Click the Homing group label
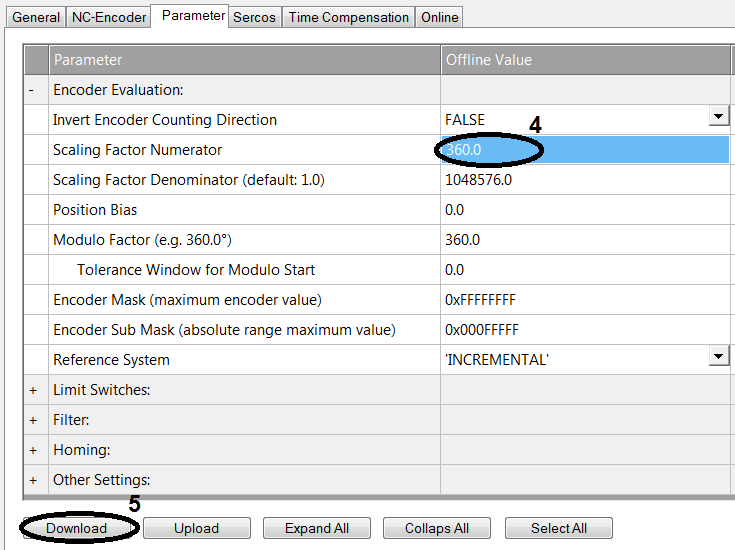Image resolution: width=735 pixels, height=550 pixels. point(82,450)
